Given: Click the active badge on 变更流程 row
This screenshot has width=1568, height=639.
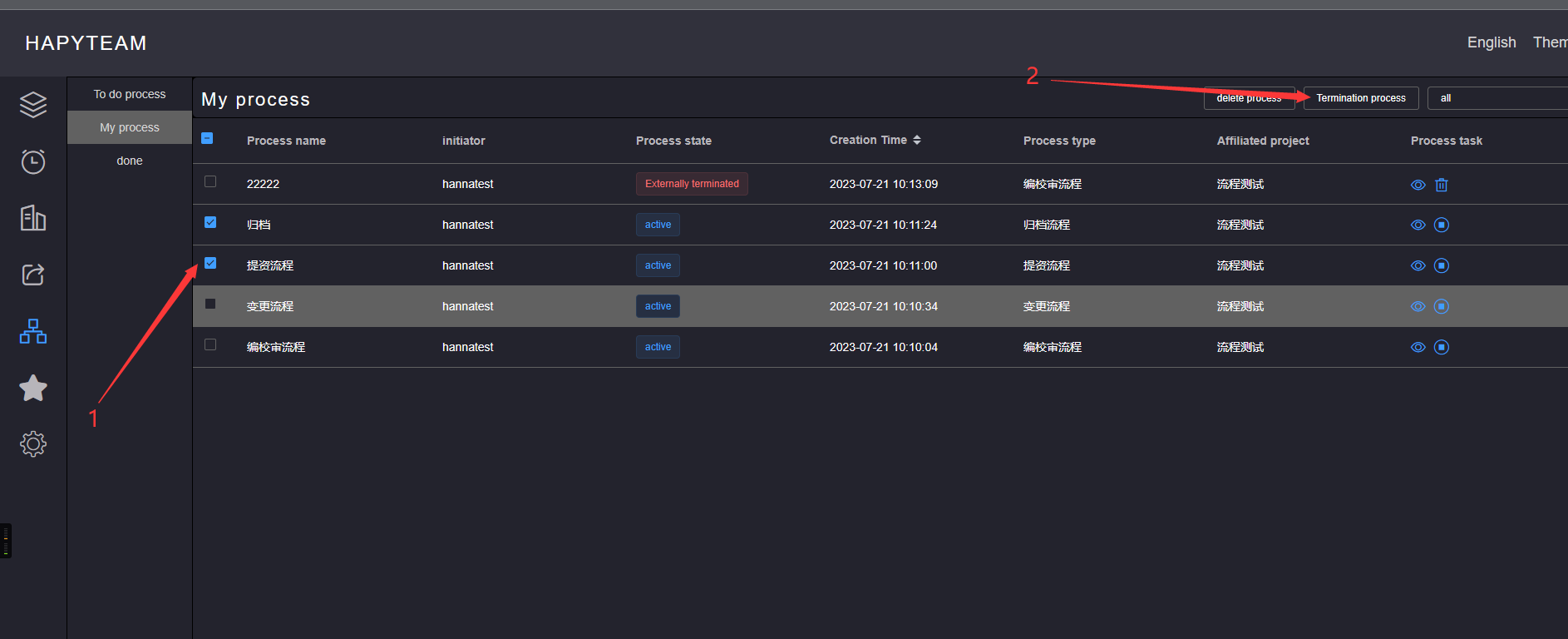Looking at the screenshot, I should [x=658, y=306].
